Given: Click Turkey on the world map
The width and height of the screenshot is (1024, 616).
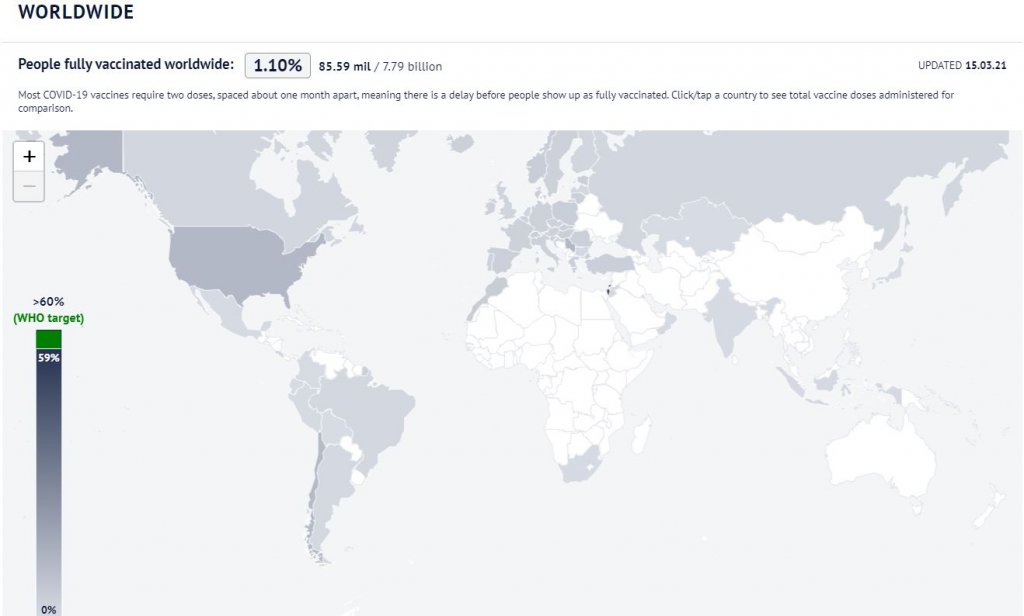Looking at the screenshot, I should point(610,263).
